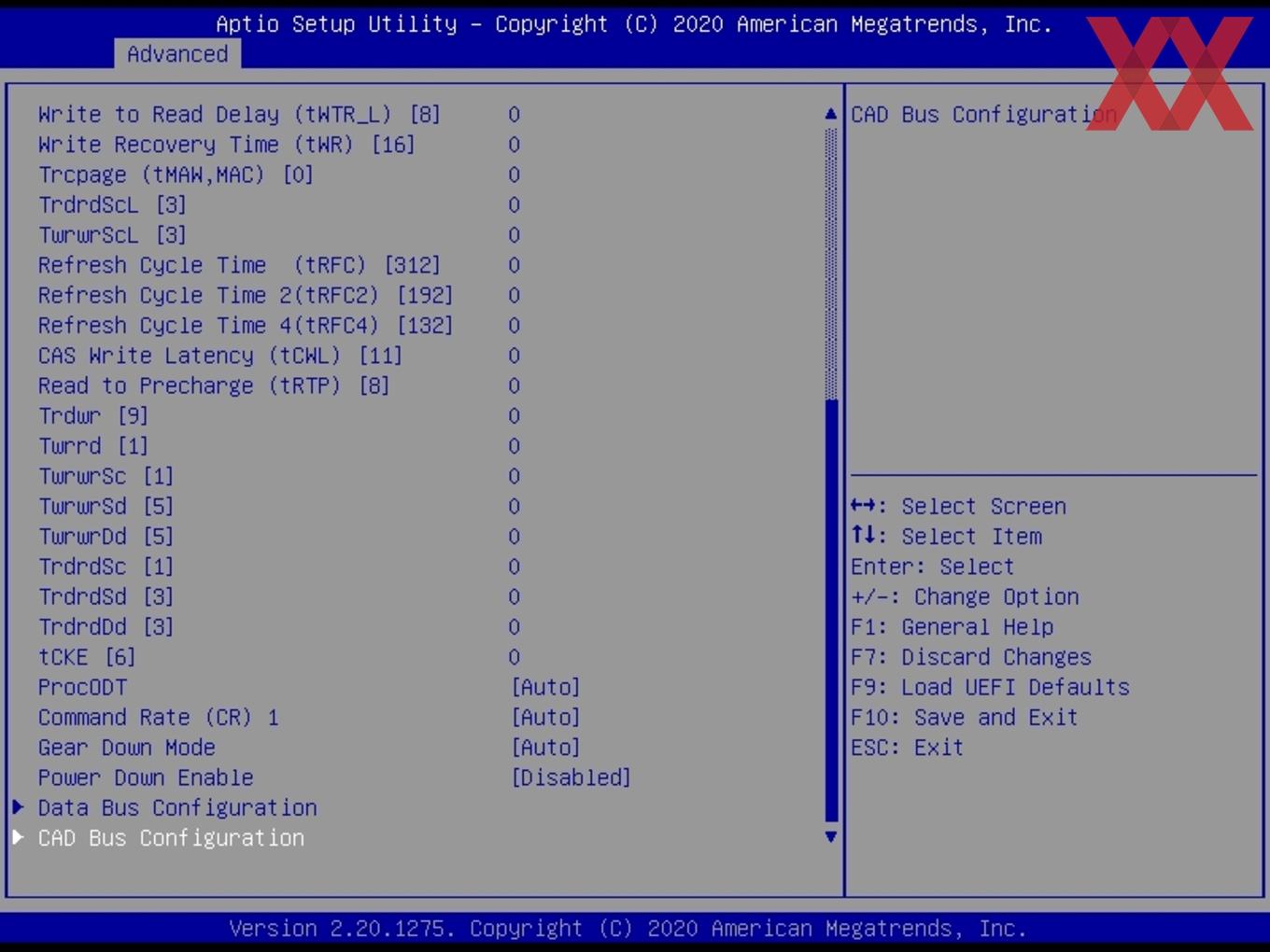Click the F9: Load UEFI Defaults hint
This screenshot has height=952, width=1270.
990,688
